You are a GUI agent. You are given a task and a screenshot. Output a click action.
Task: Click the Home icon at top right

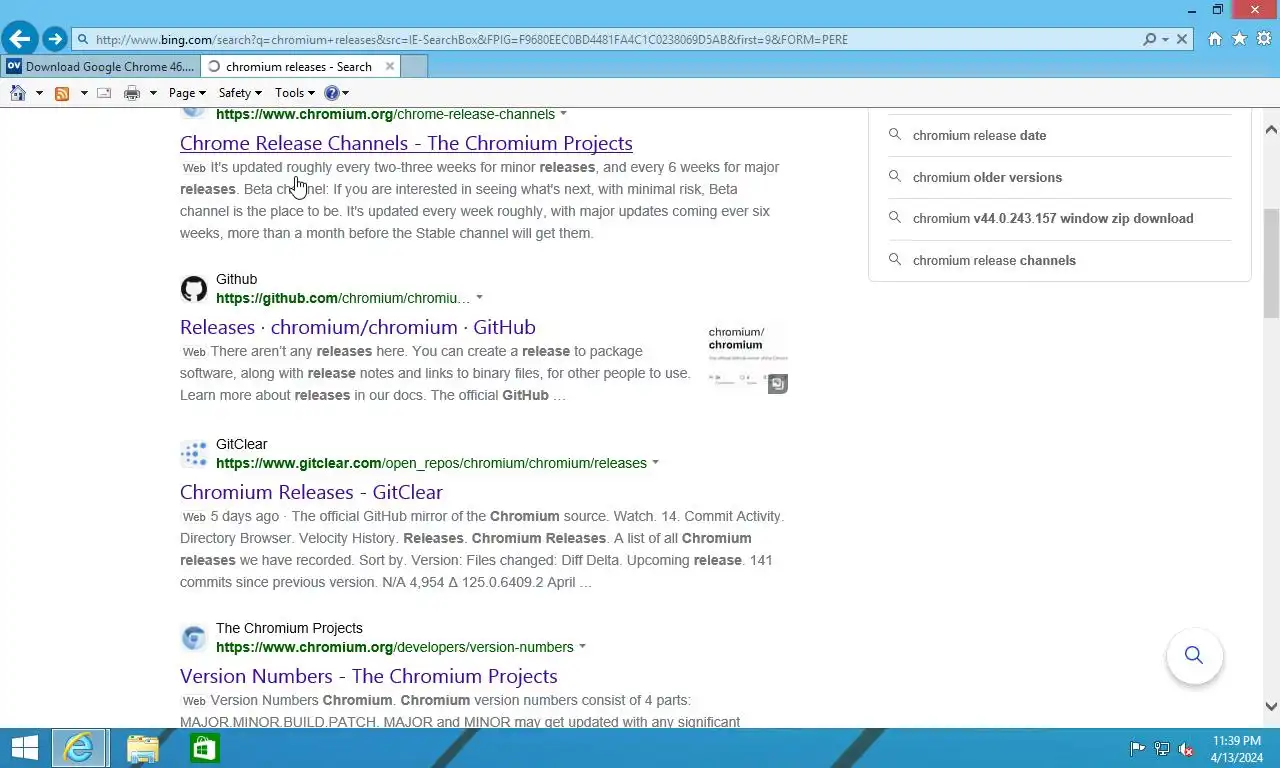click(1215, 39)
